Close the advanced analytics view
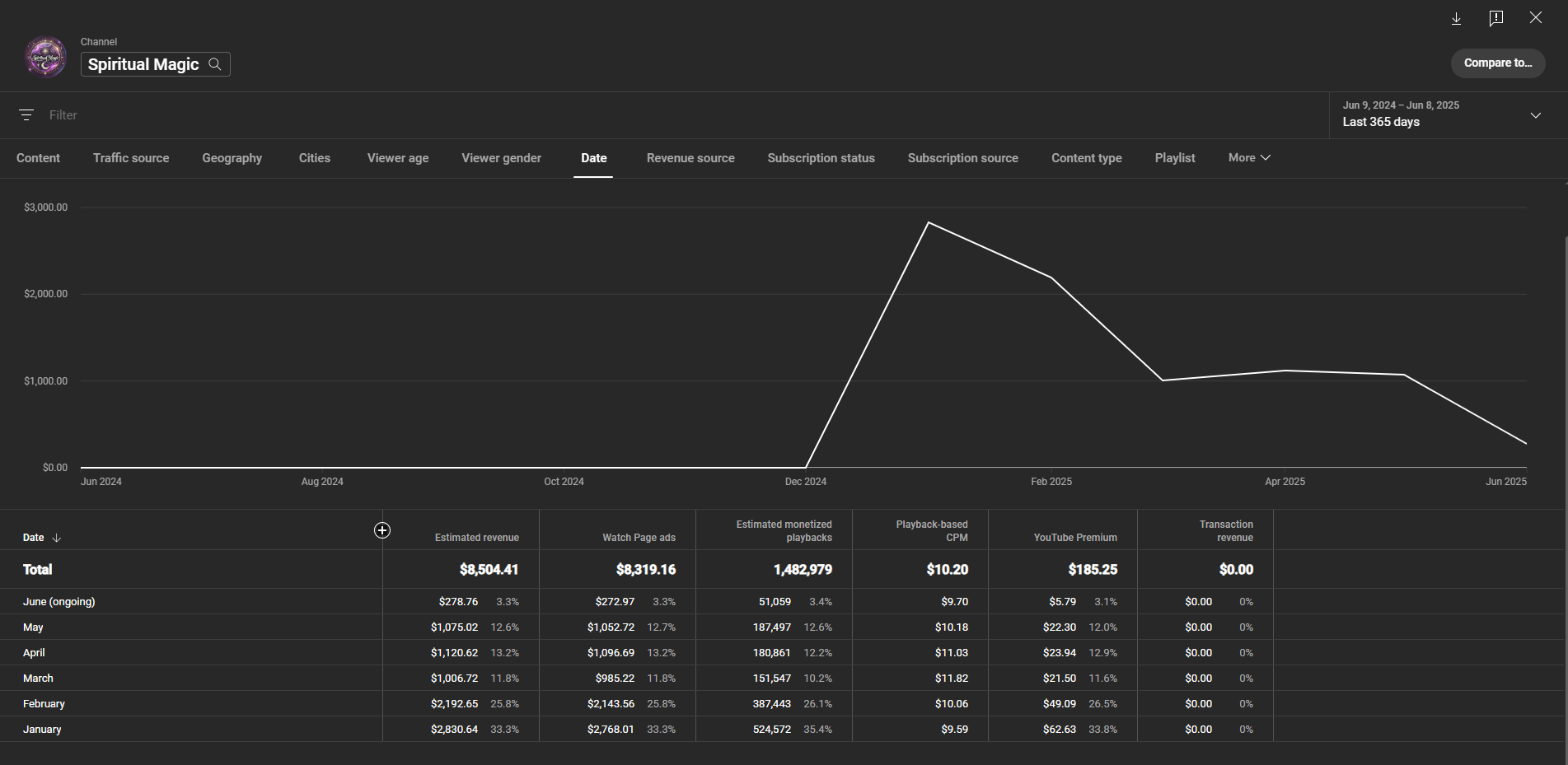 click(x=1536, y=17)
